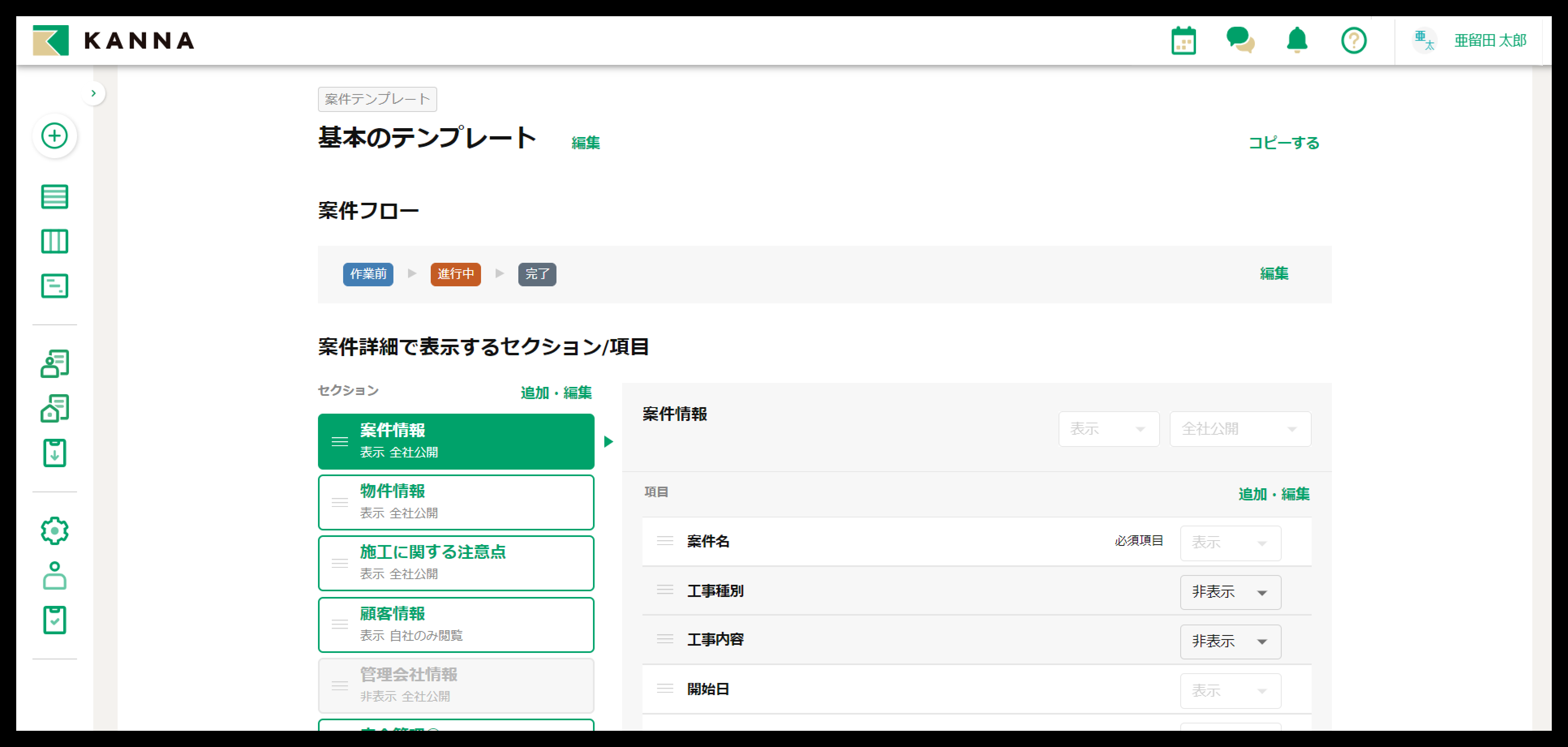Click drag handle of 物件情報 section
The image size is (1568, 747).
[339, 502]
